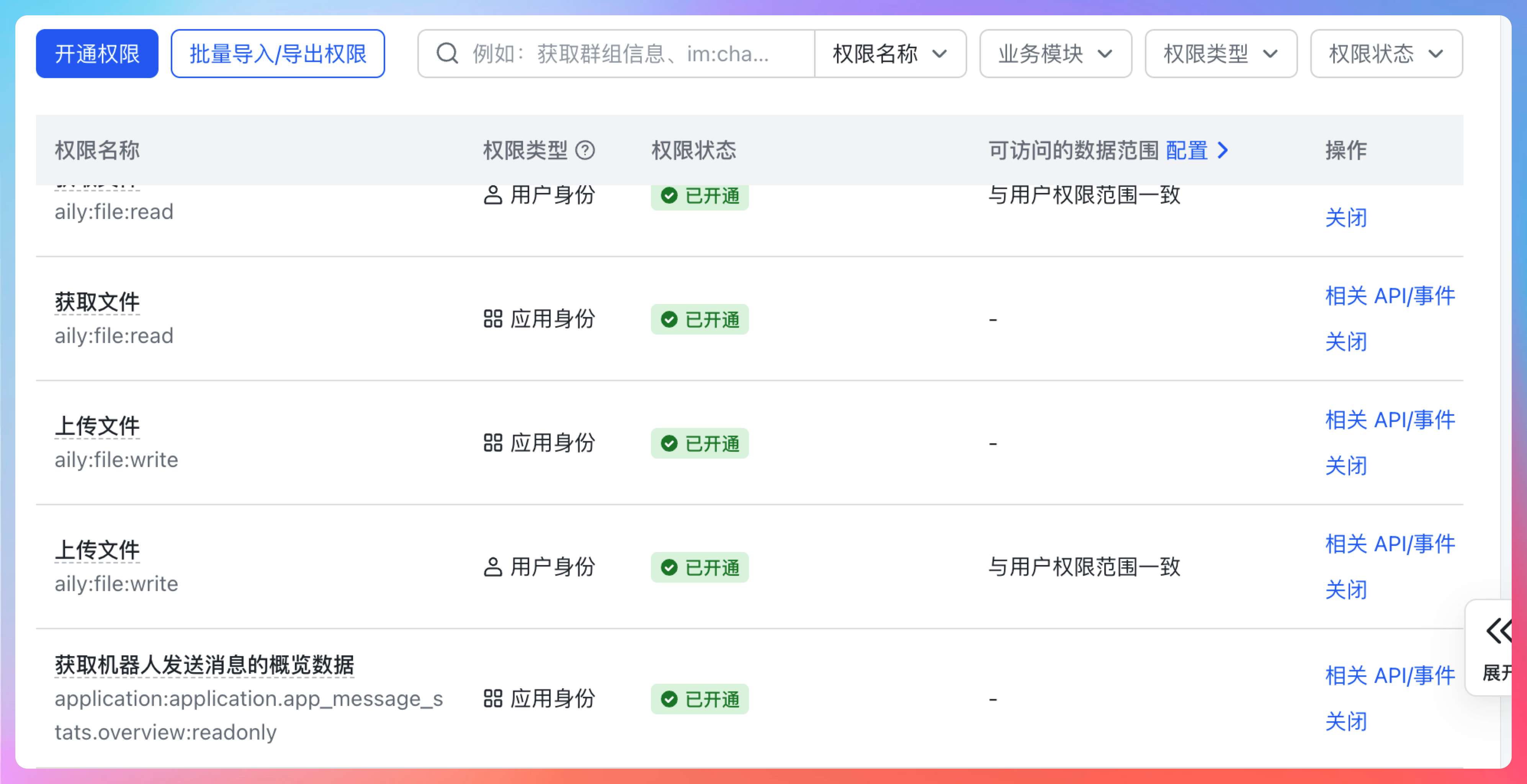Open the 业务模块 filter dropdown

click(1055, 54)
